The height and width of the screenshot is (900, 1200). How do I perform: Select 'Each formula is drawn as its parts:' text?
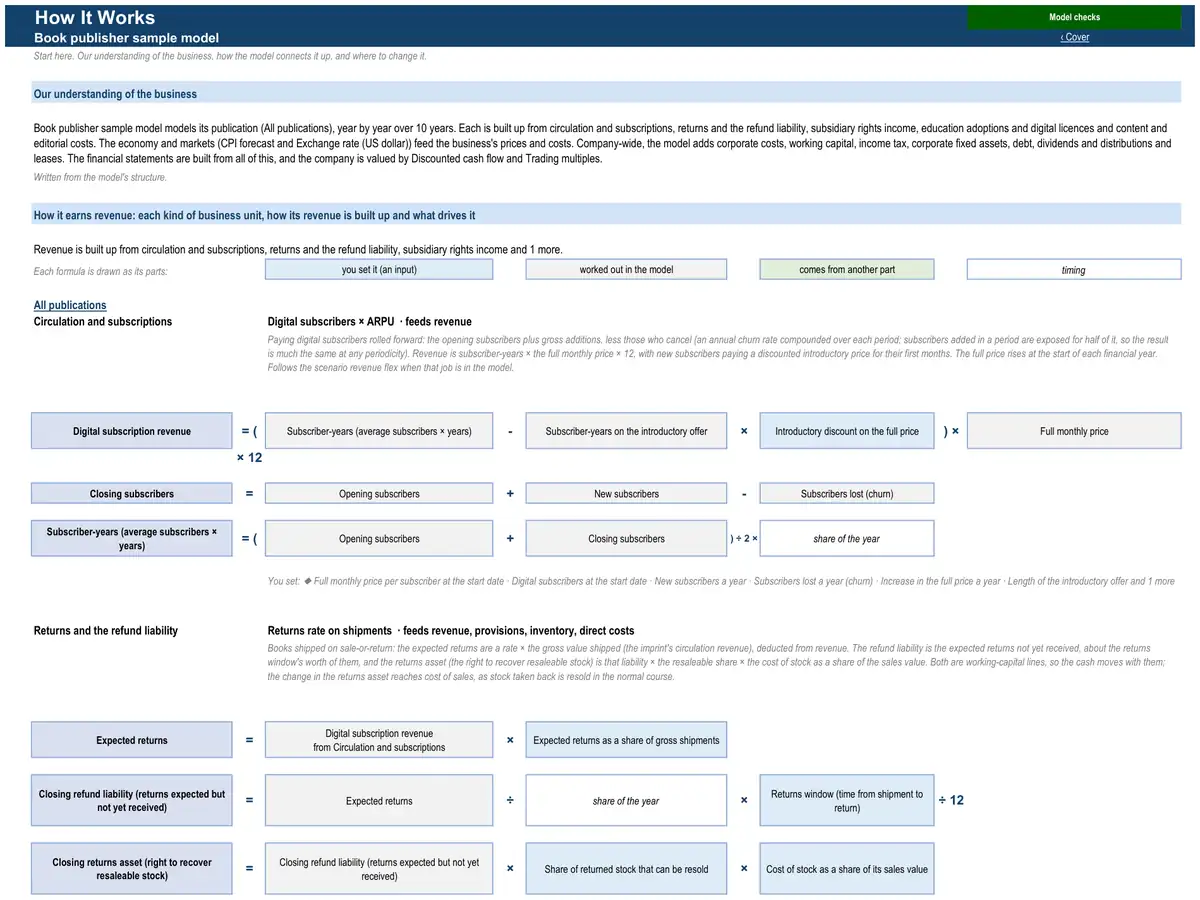100,271
